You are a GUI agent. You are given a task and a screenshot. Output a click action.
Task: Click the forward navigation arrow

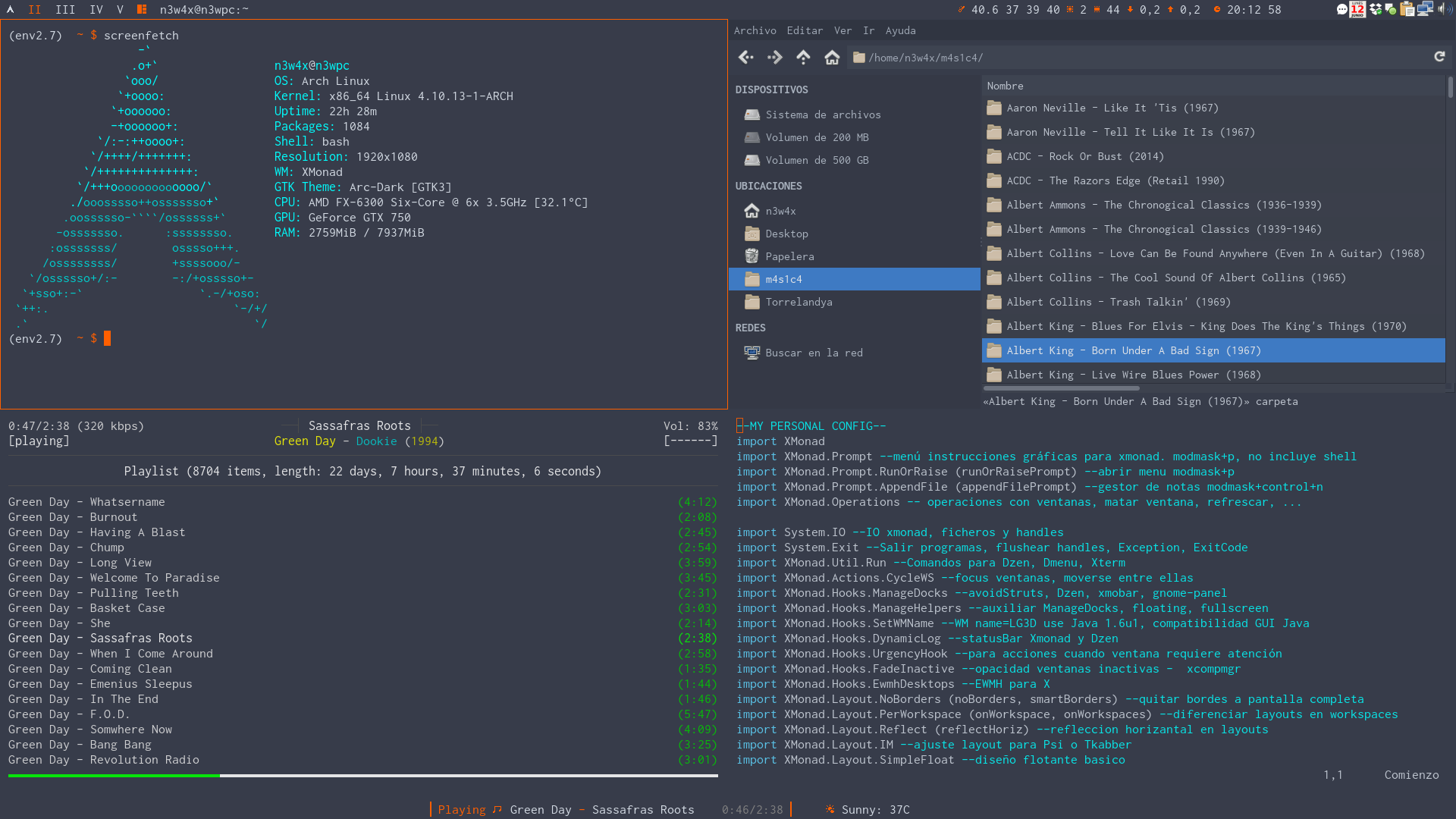tap(774, 58)
